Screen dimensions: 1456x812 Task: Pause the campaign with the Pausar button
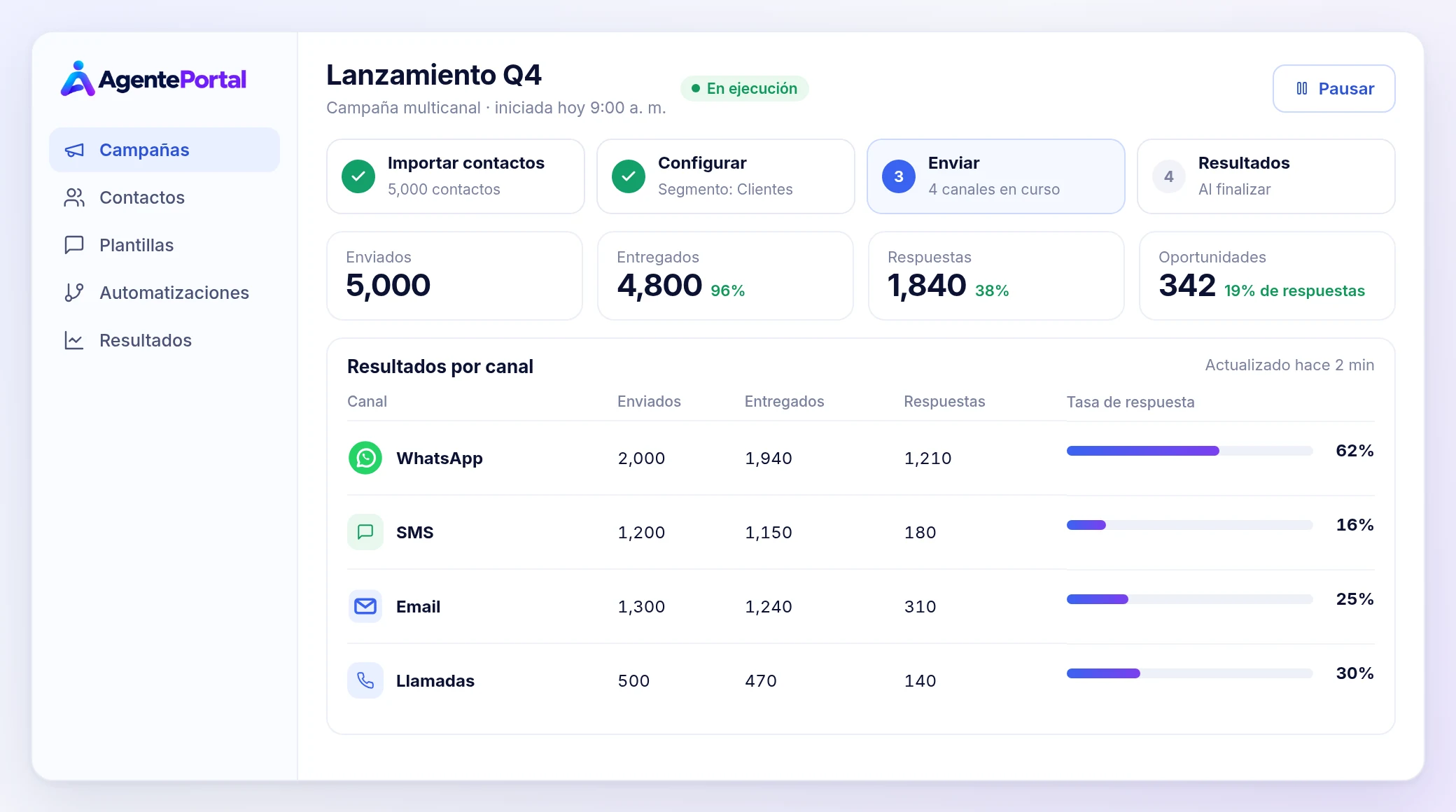1333,89
